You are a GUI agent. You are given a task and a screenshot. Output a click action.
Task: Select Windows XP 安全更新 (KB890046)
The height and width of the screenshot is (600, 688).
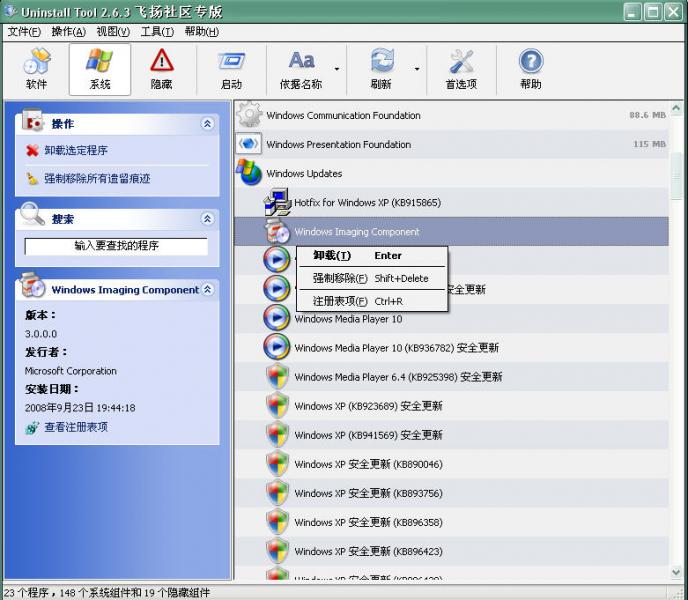click(x=452, y=463)
